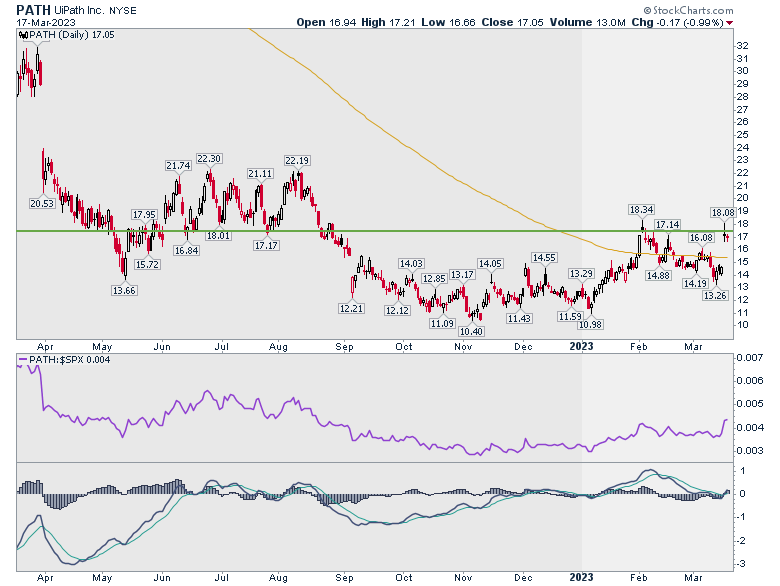Click the 0.007 value on the ratio scale

[x=750, y=358]
